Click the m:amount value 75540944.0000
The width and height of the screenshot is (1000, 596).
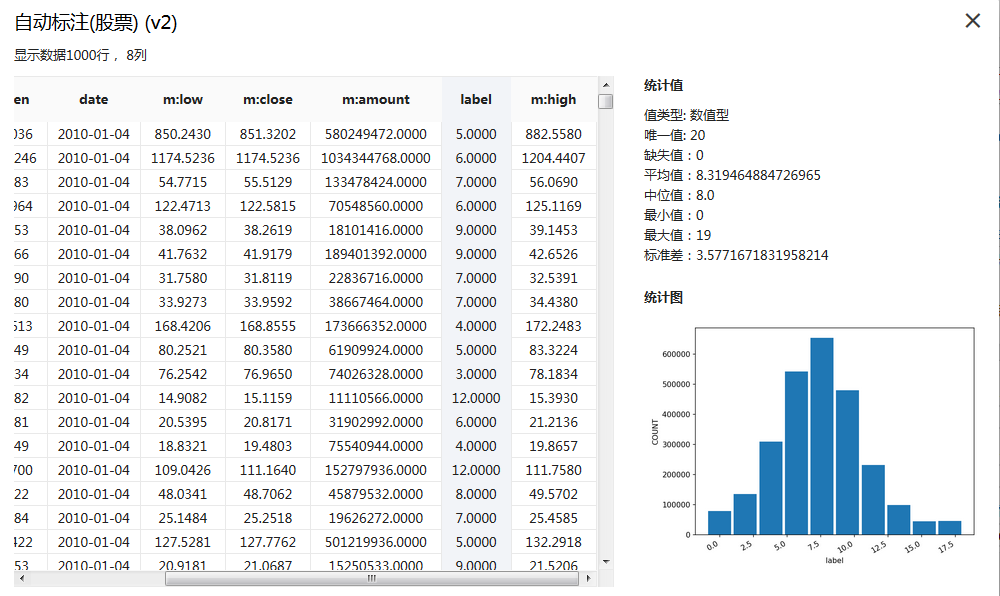[376, 446]
